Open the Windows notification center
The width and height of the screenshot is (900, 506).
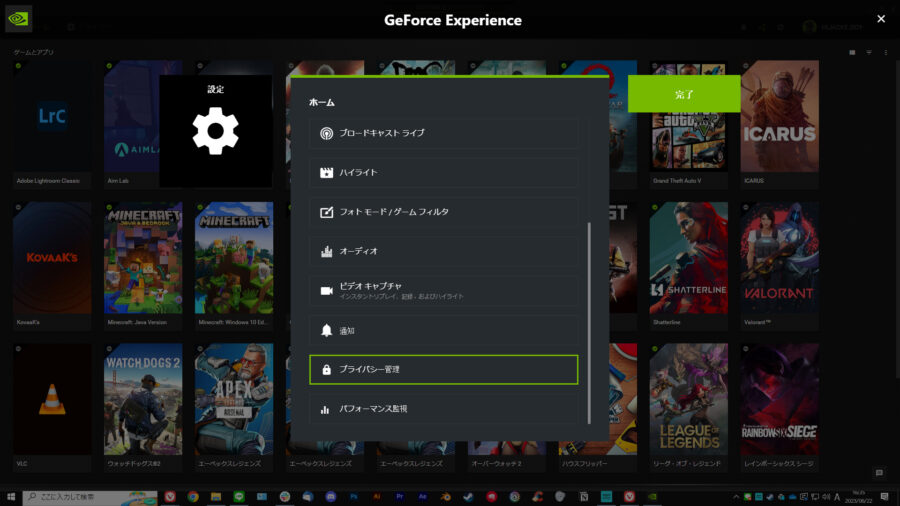click(x=885, y=497)
